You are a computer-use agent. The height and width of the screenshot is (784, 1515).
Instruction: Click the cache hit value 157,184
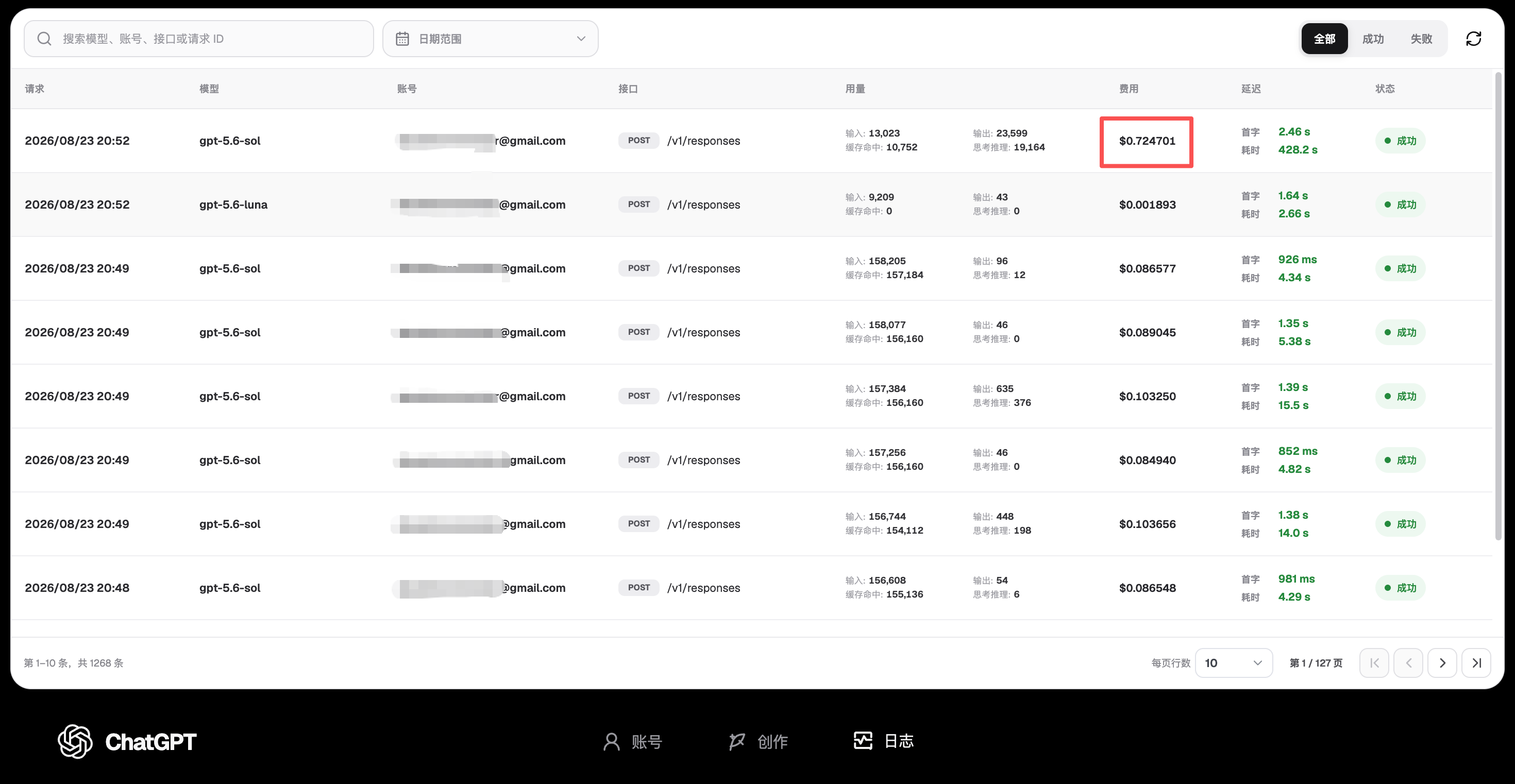pyautogui.click(x=904, y=275)
